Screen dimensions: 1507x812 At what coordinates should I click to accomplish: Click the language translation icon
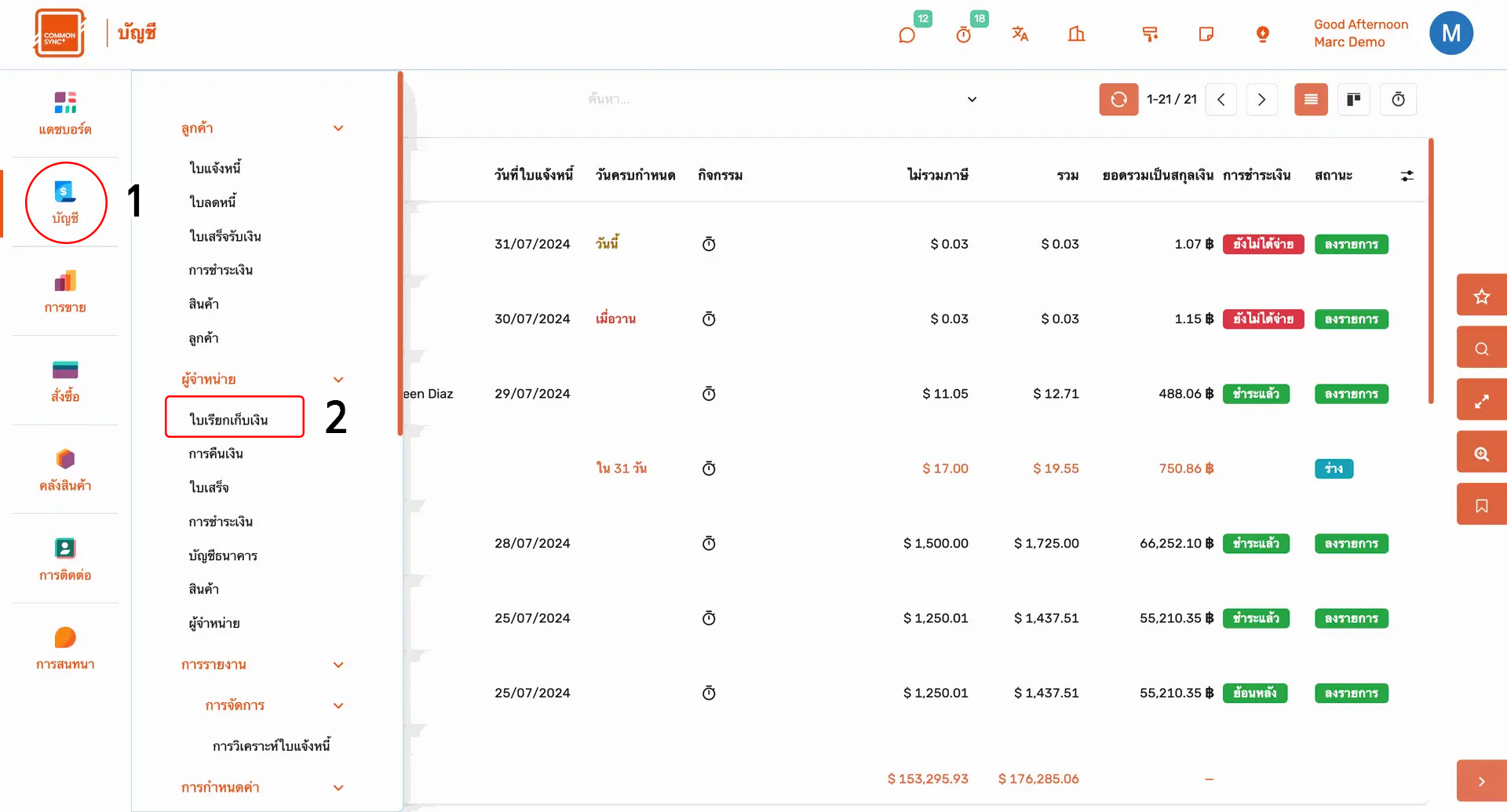(x=1020, y=34)
